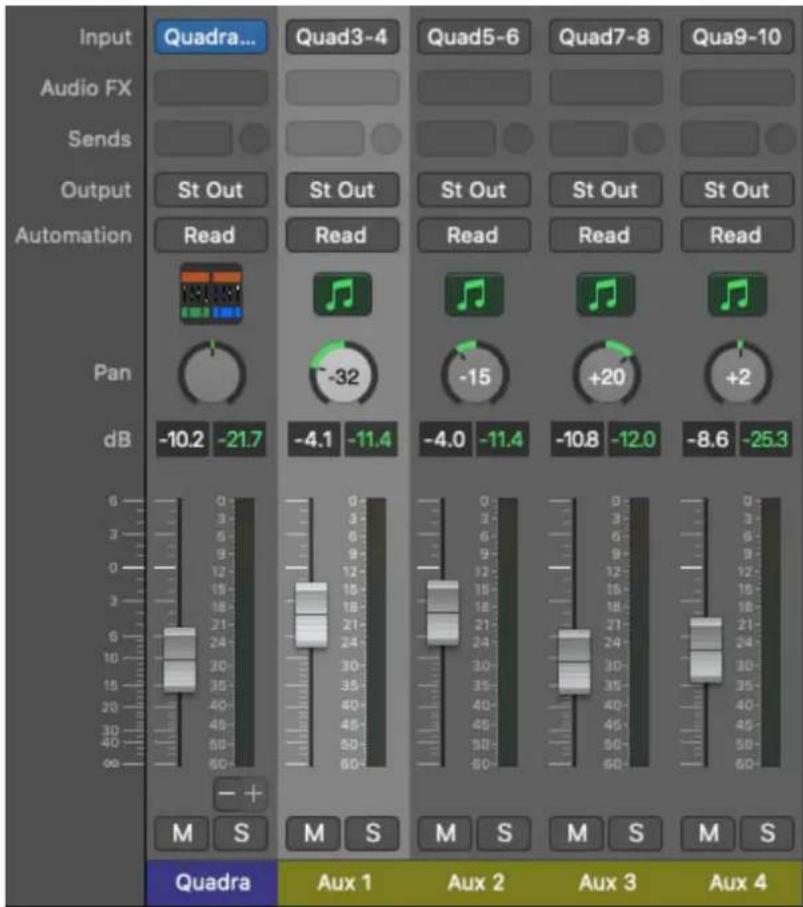
Task: Open Quadra's St Out output menu
Action: point(211,190)
